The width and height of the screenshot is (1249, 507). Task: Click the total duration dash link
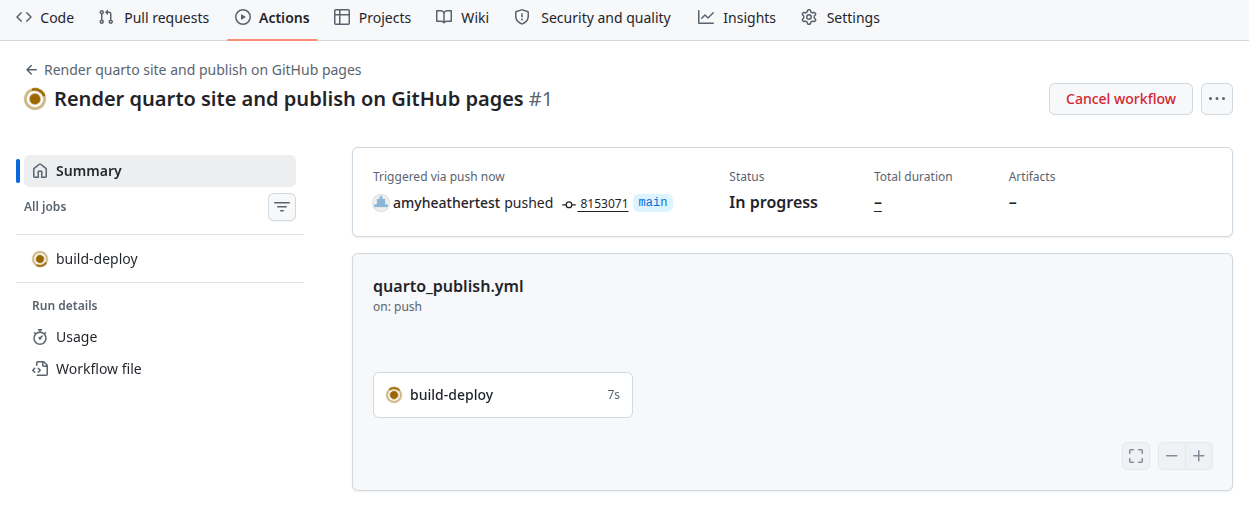coord(878,203)
